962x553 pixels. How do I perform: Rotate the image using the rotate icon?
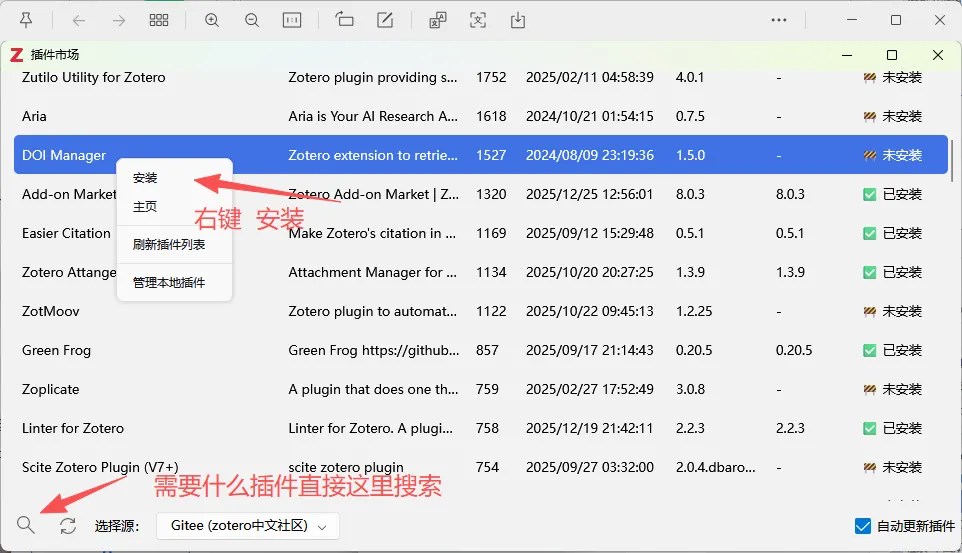(344, 20)
